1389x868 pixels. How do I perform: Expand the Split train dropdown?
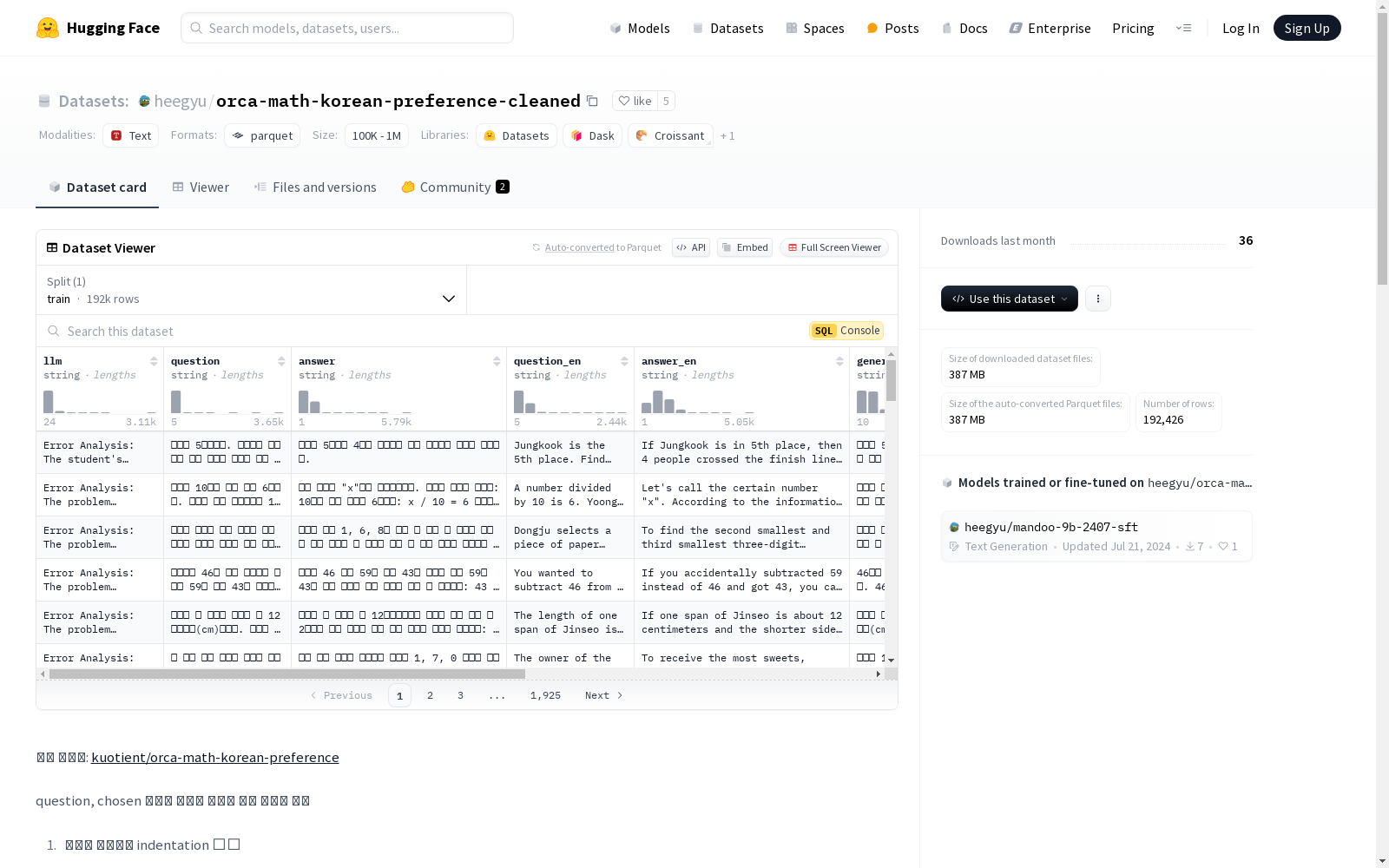coord(252,290)
